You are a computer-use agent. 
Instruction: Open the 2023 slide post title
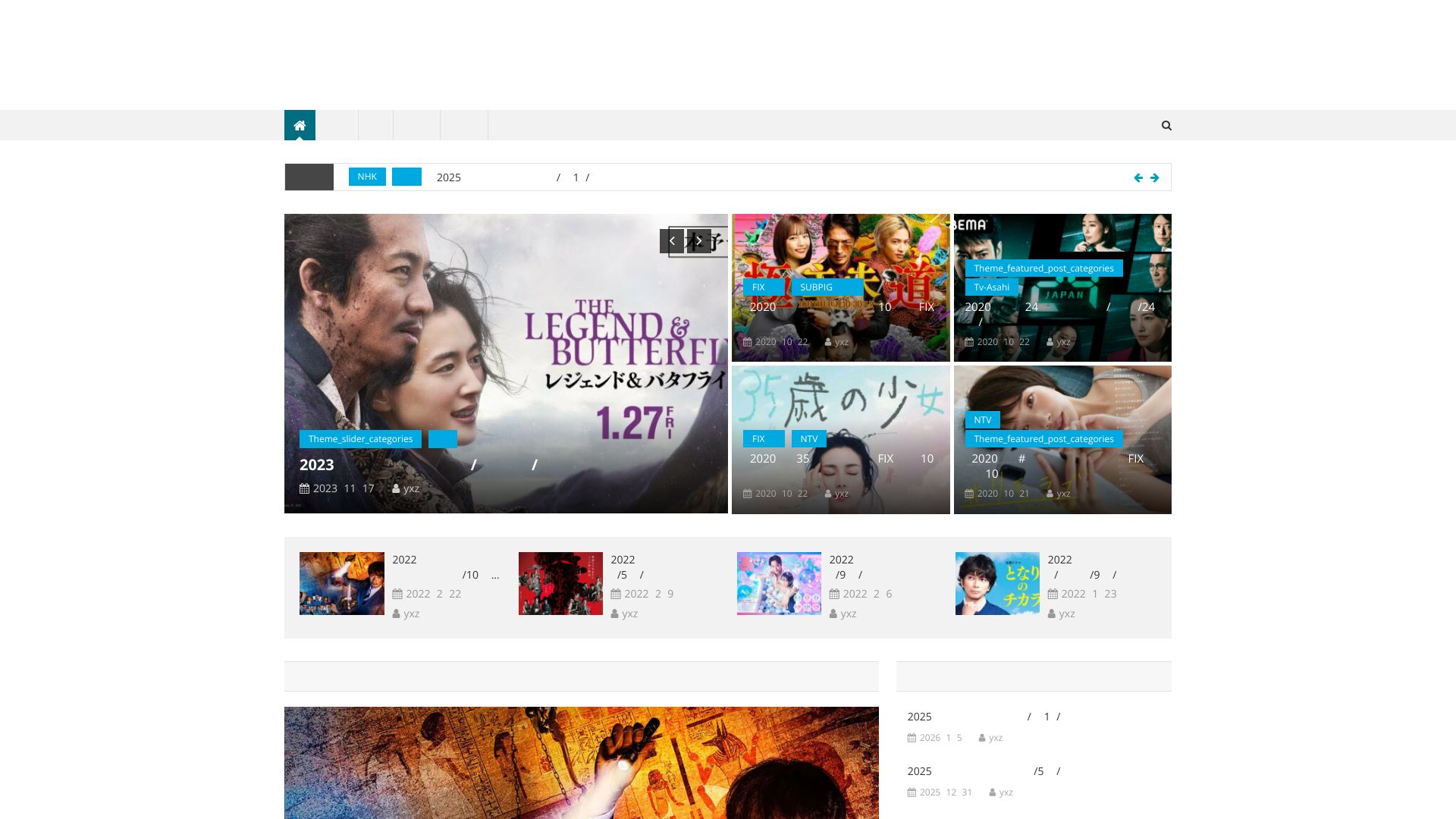(419, 465)
